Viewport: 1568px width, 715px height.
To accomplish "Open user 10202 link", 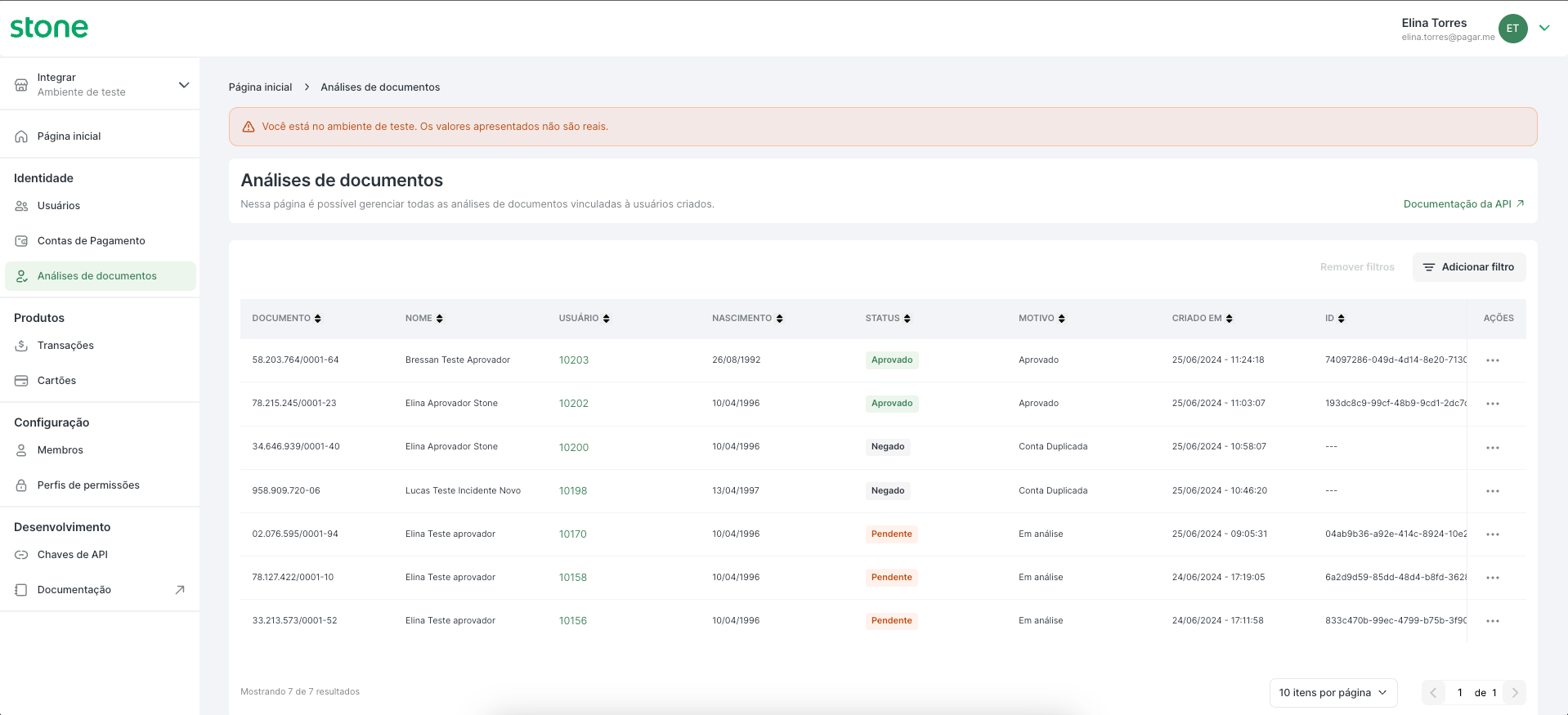I will click(574, 404).
